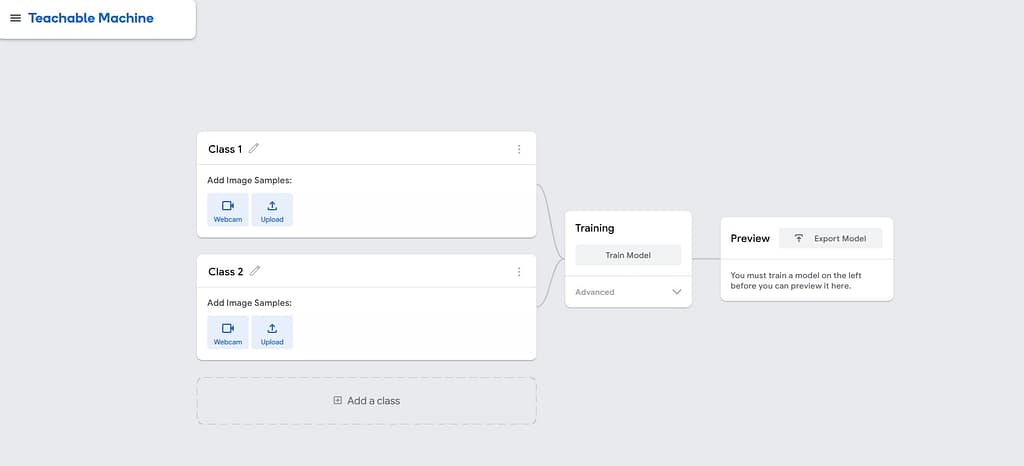Upload image samples for Class 2

coord(272,332)
